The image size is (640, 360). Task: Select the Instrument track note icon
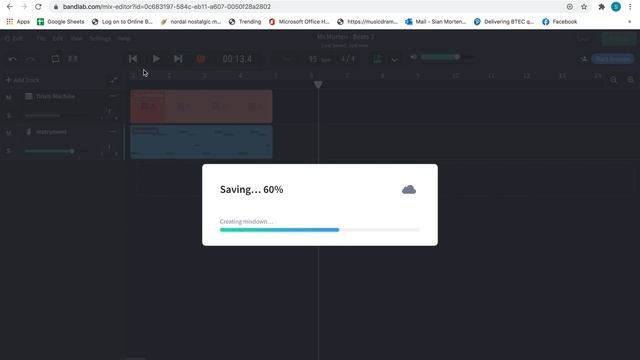[x=29, y=132]
